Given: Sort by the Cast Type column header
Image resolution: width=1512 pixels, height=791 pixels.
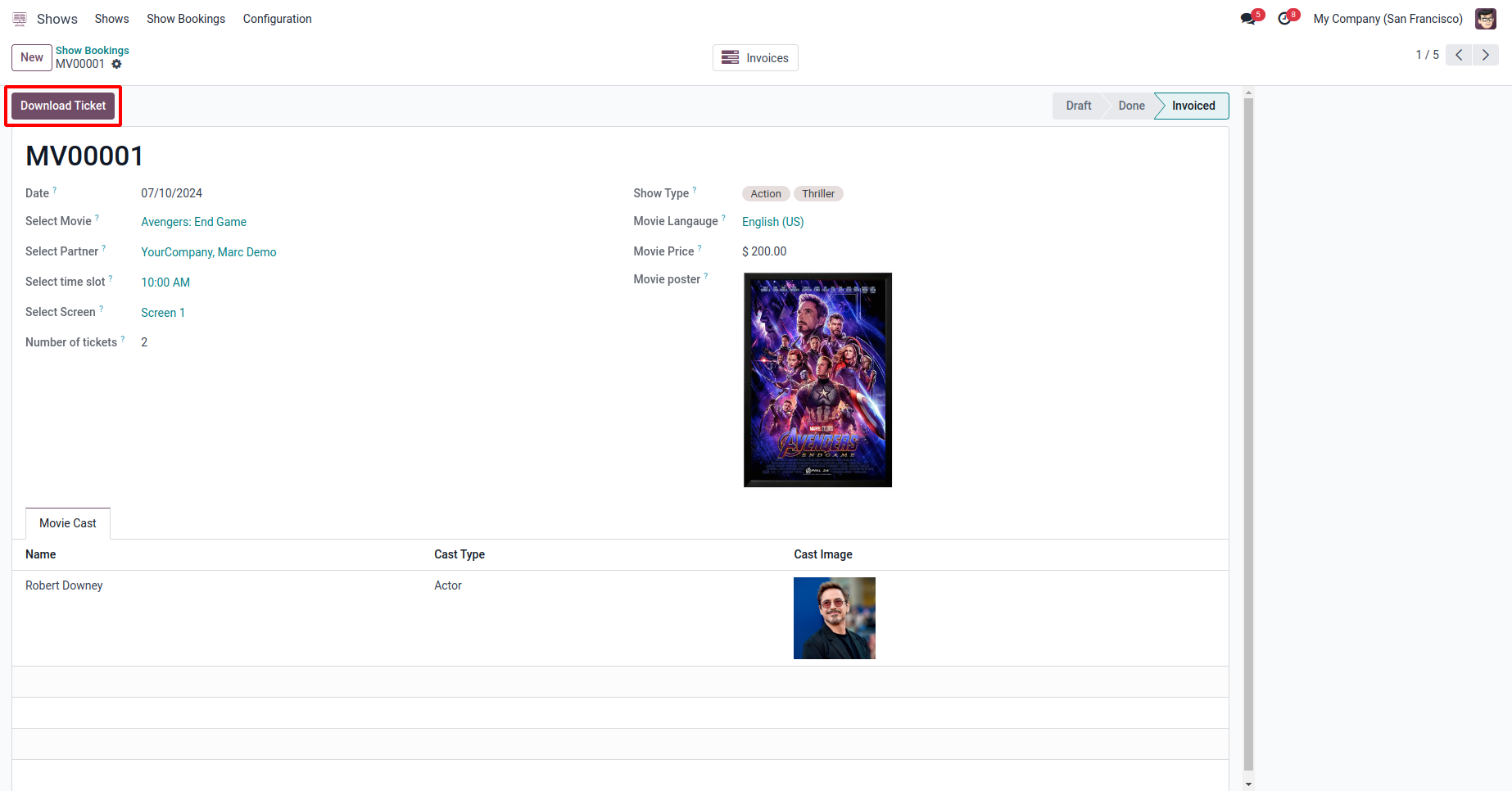Looking at the screenshot, I should click(x=459, y=554).
